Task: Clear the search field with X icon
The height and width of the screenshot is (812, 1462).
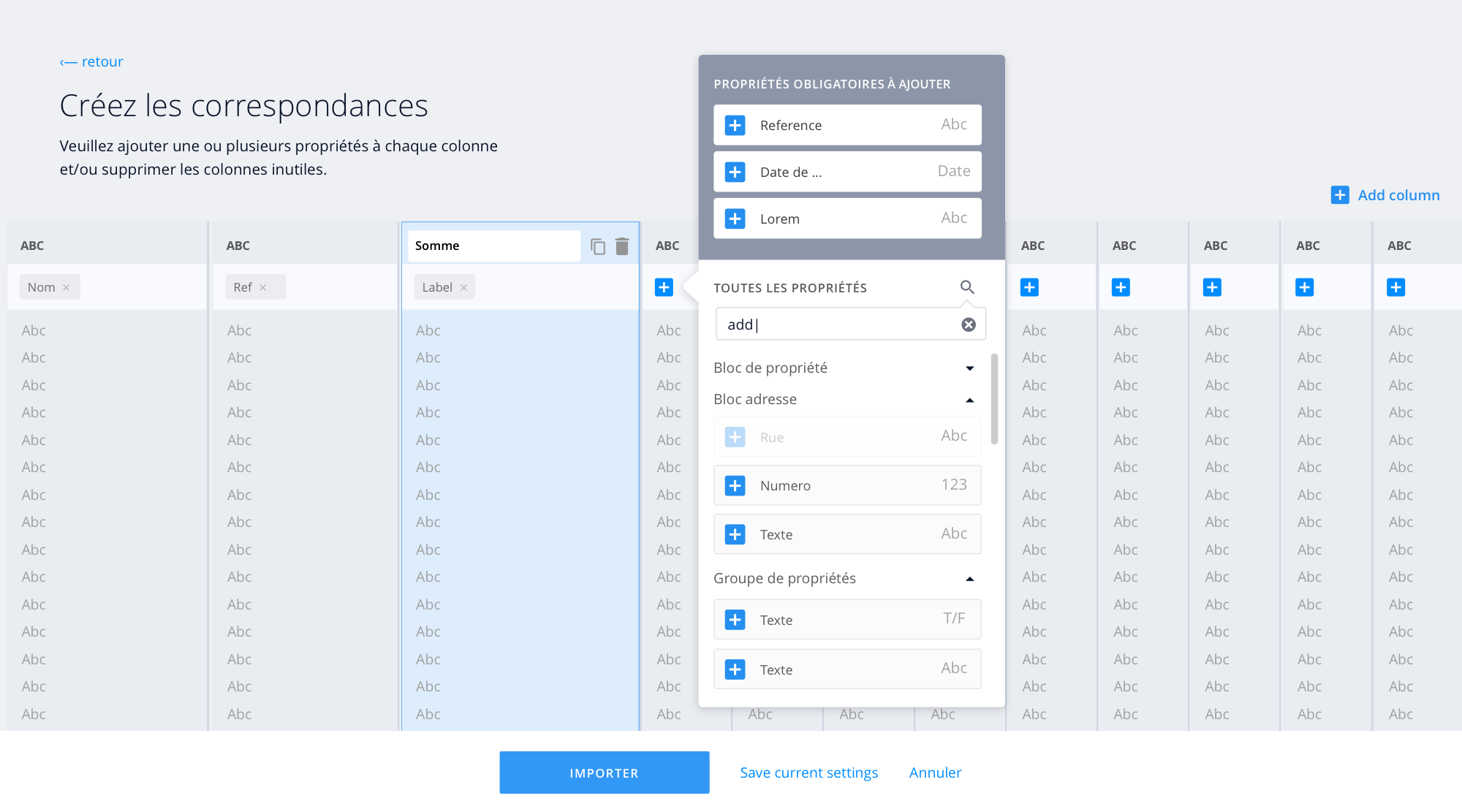Action: pos(969,325)
